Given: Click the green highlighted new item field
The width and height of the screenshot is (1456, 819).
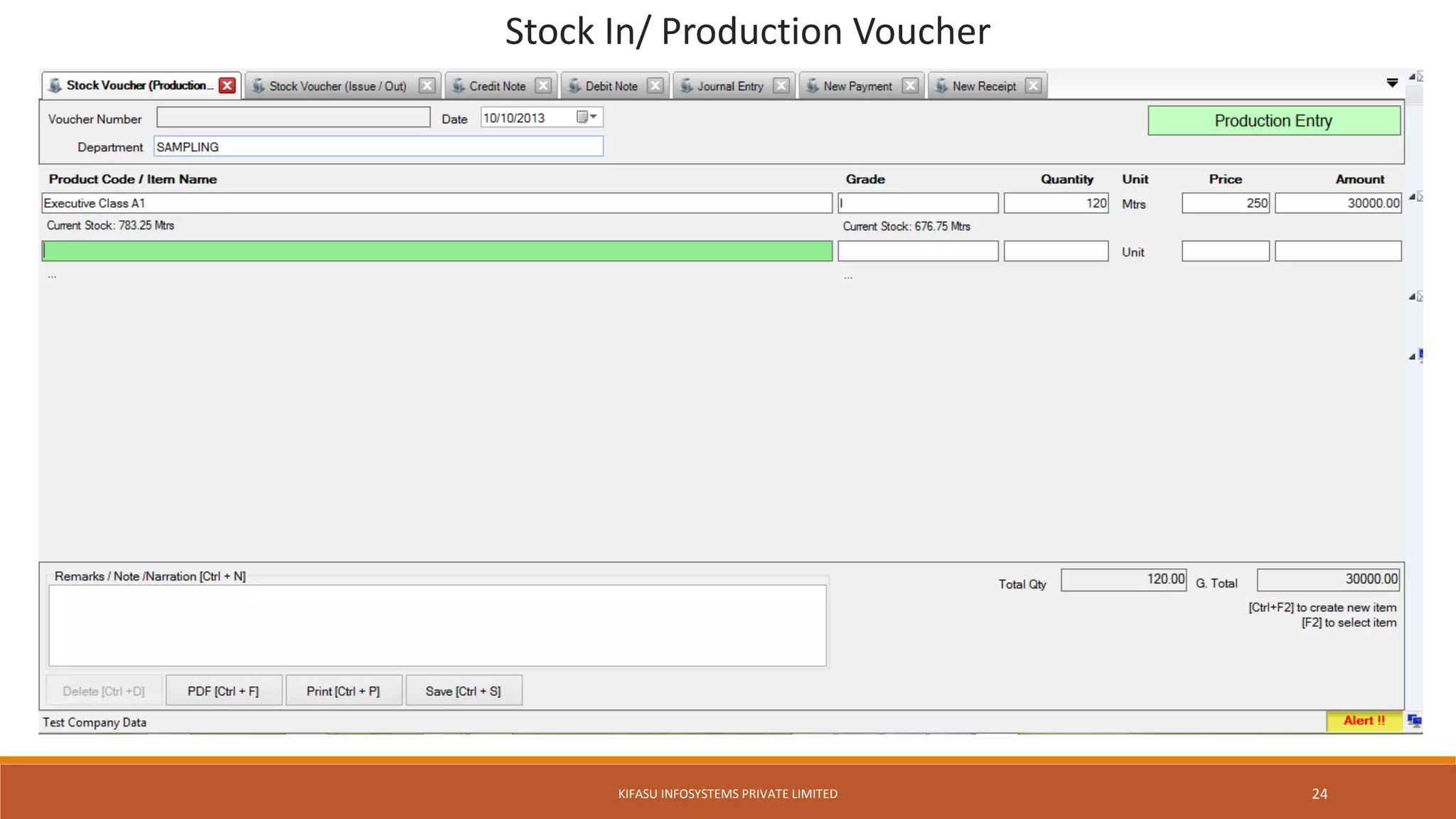Looking at the screenshot, I should tap(437, 251).
